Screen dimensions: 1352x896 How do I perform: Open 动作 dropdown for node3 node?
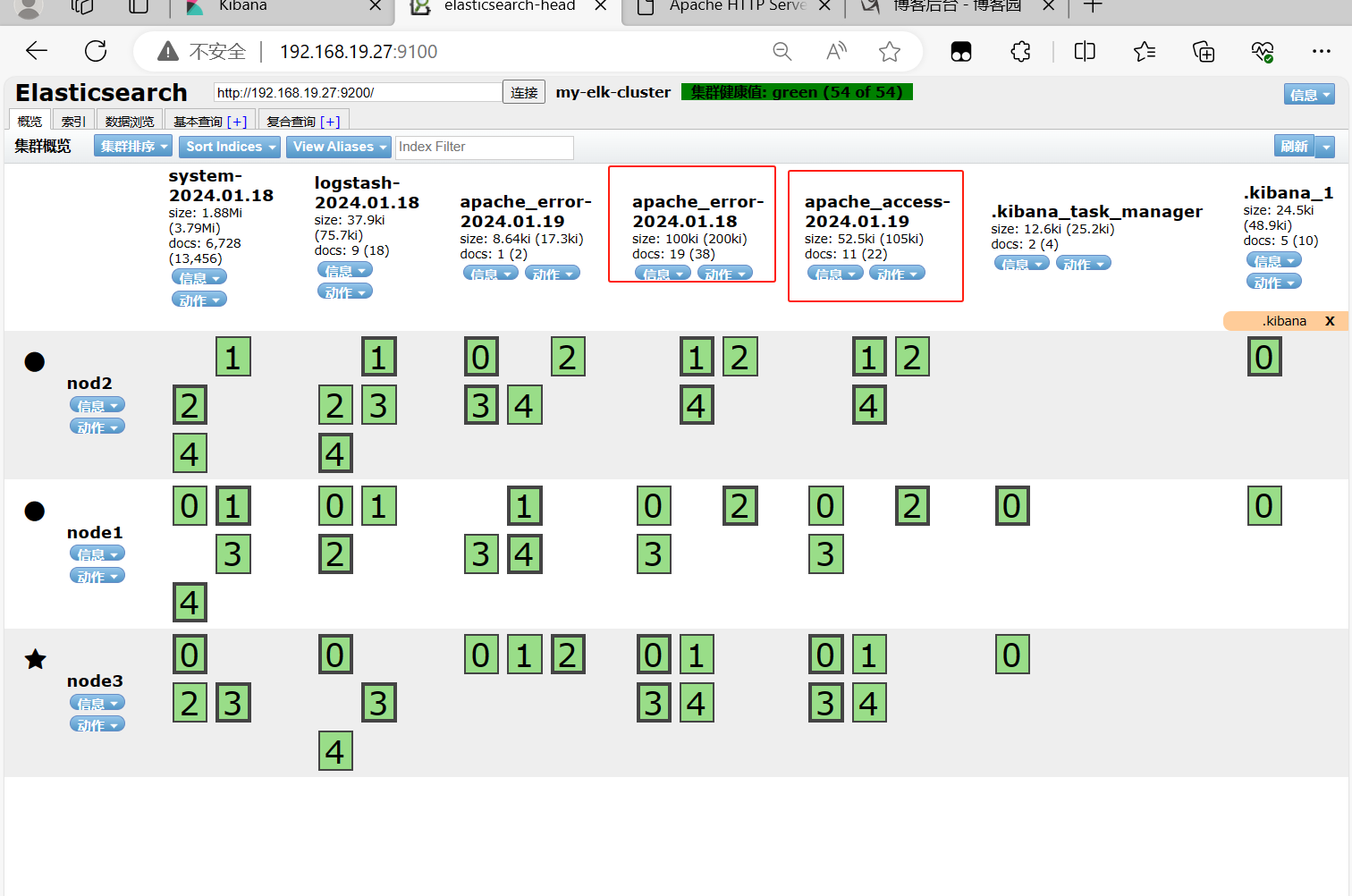click(x=97, y=725)
